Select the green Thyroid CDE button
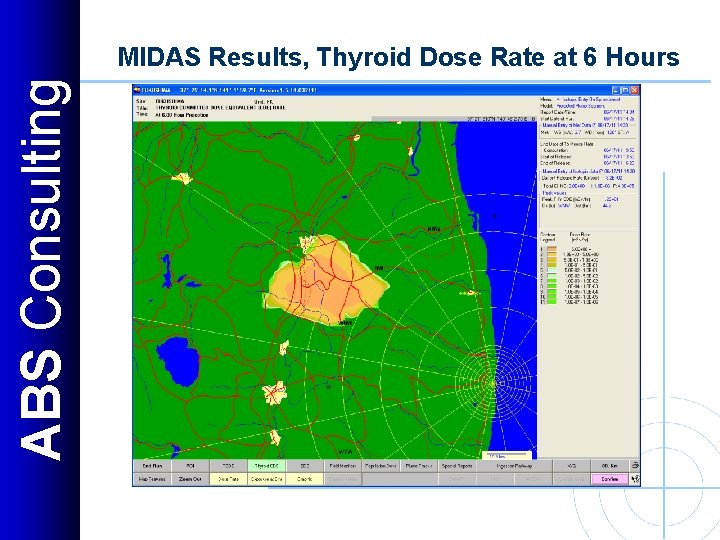 (x=266, y=466)
